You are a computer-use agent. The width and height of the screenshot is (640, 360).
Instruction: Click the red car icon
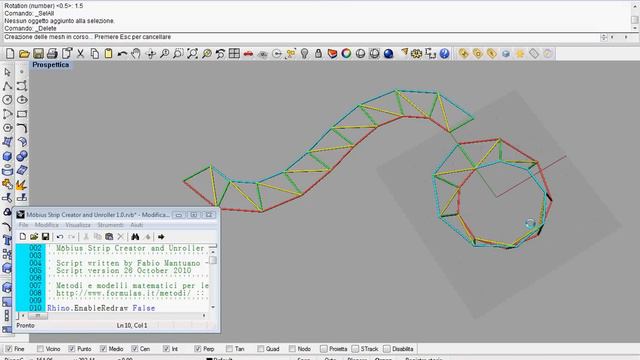point(248,53)
